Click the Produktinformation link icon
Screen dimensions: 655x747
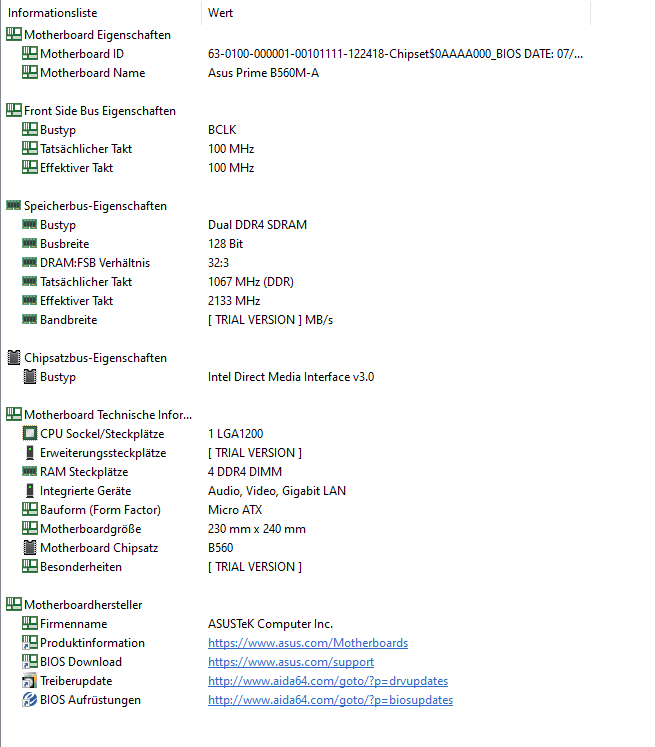(x=30, y=642)
